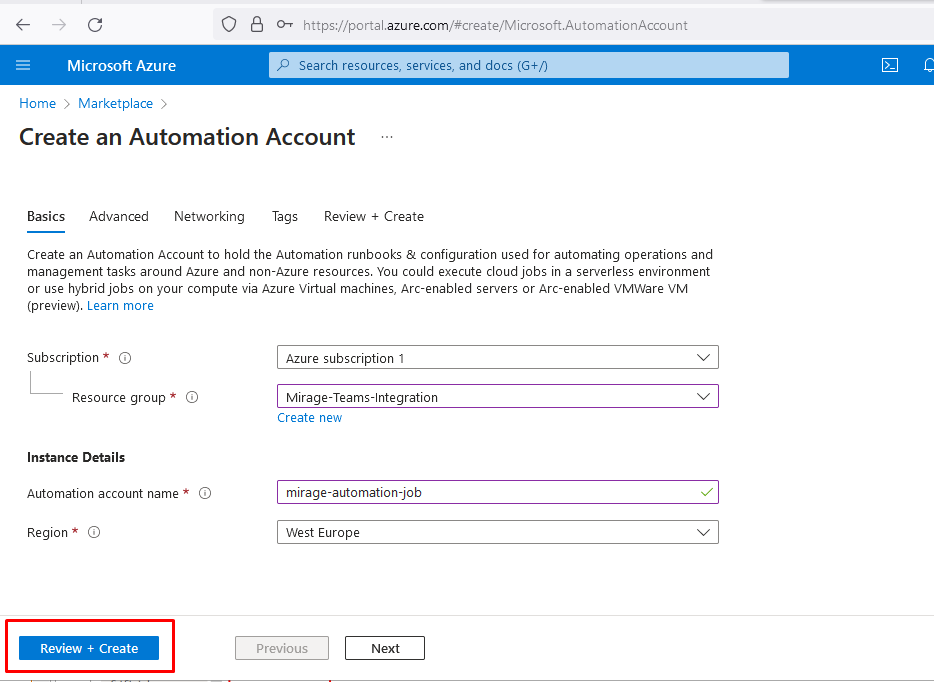
Task: Click the shield tracking protection icon
Action: click(x=229, y=24)
